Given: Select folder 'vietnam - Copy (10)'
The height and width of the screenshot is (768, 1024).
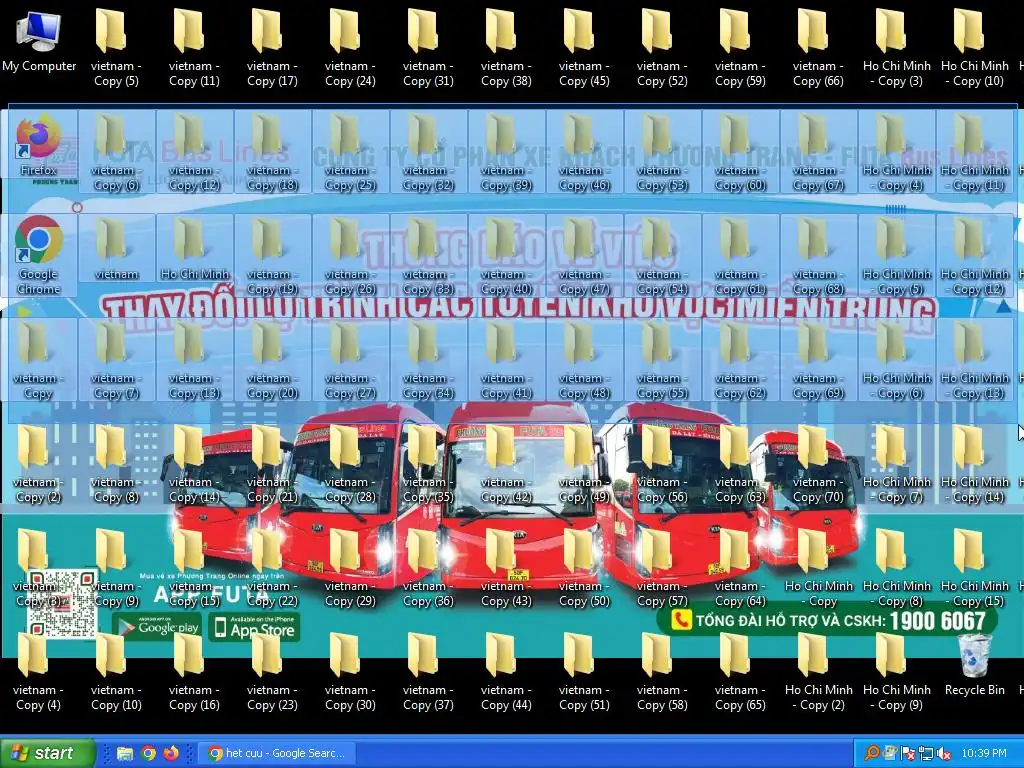Looking at the screenshot, I should (x=116, y=671).
